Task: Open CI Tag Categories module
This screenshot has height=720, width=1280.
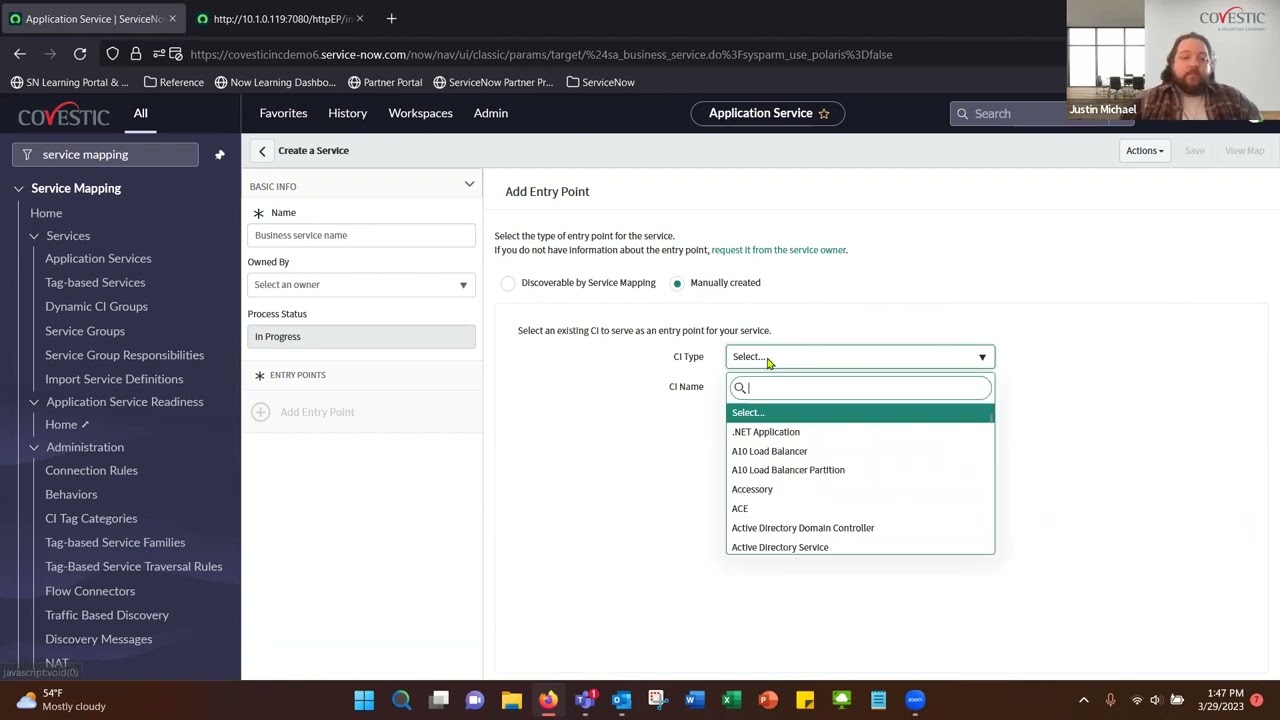Action: (91, 518)
